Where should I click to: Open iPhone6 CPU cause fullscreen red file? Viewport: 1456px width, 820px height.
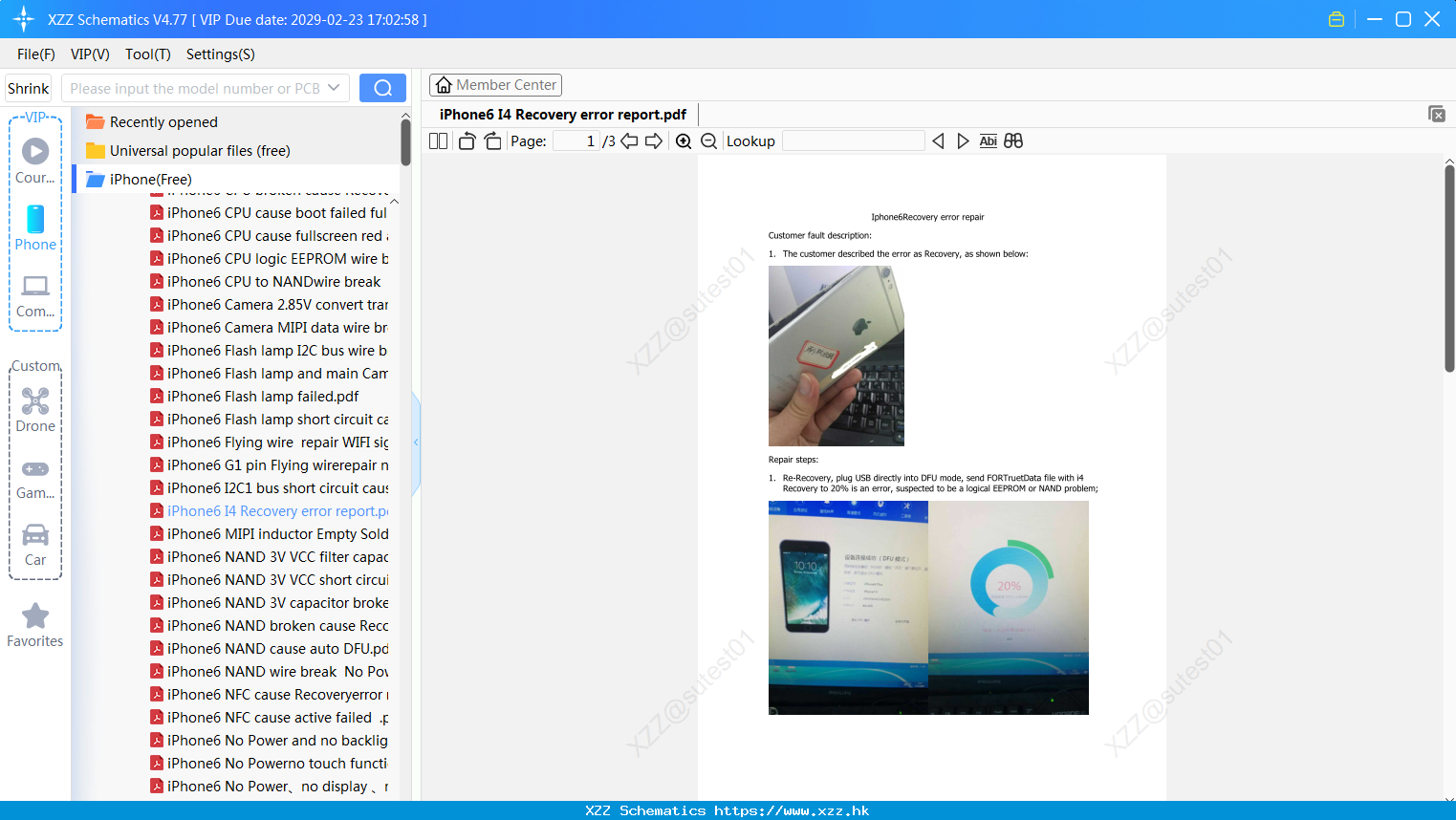pyautogui.click(x=269, y=235)
